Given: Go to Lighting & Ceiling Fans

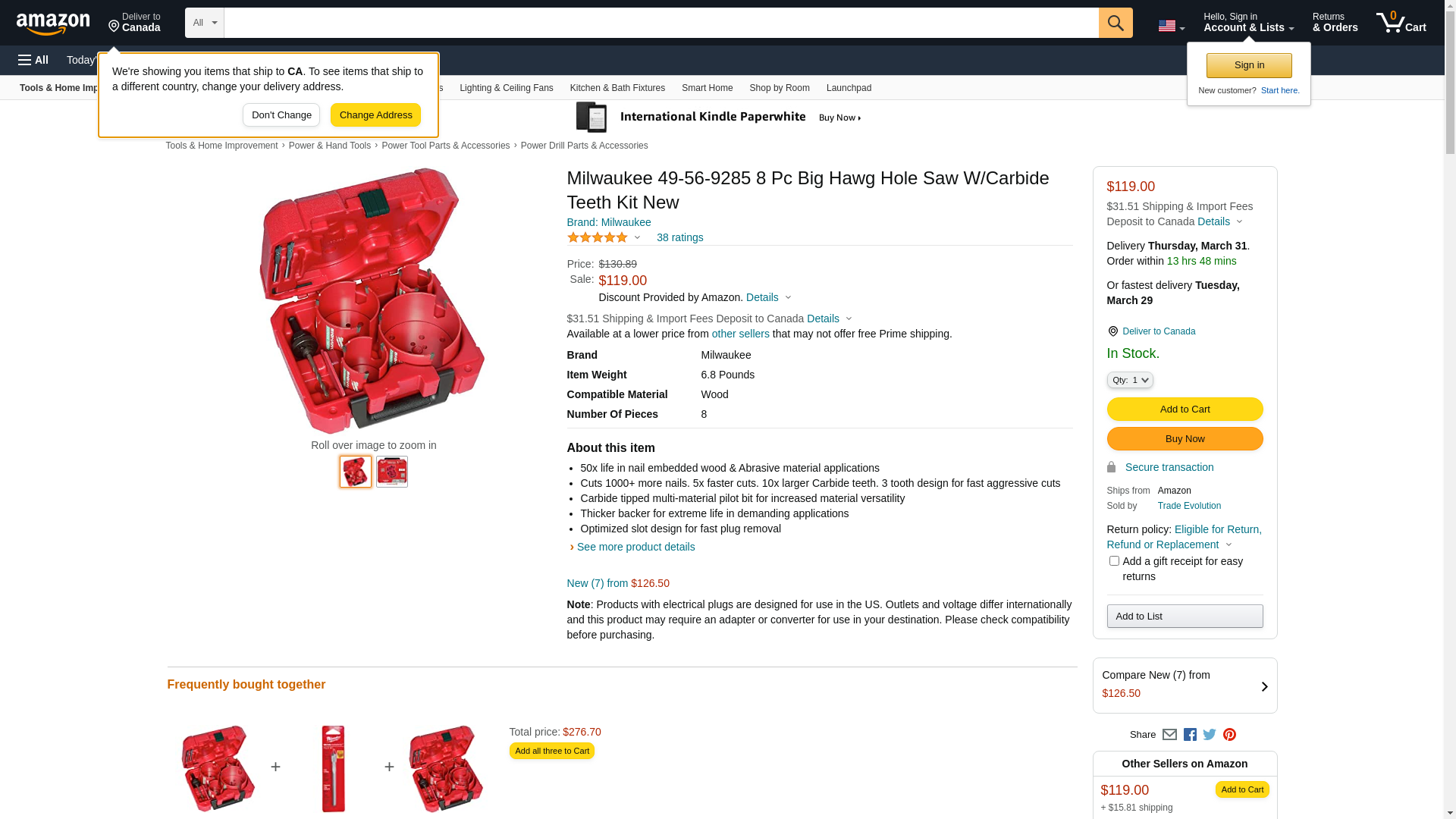Looking at the screenshot, I should [x=506, y=88].
